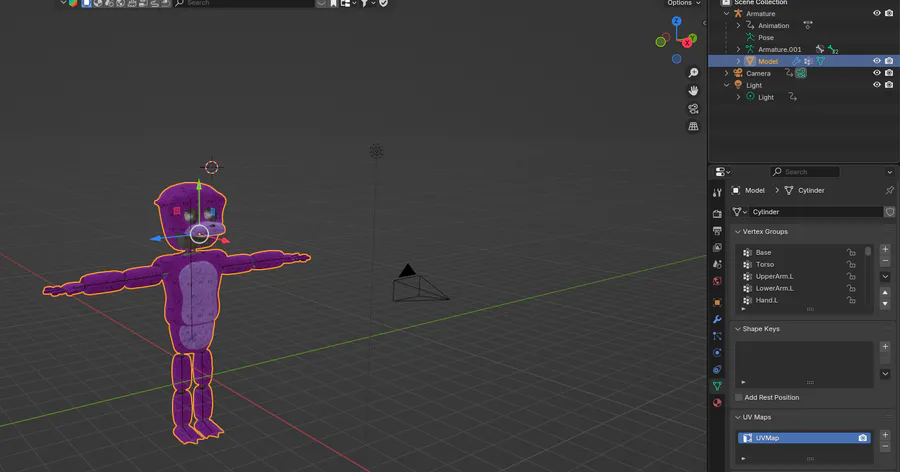Move vertex group down with the arrow
900x472 pixels.
pos(885,304)
